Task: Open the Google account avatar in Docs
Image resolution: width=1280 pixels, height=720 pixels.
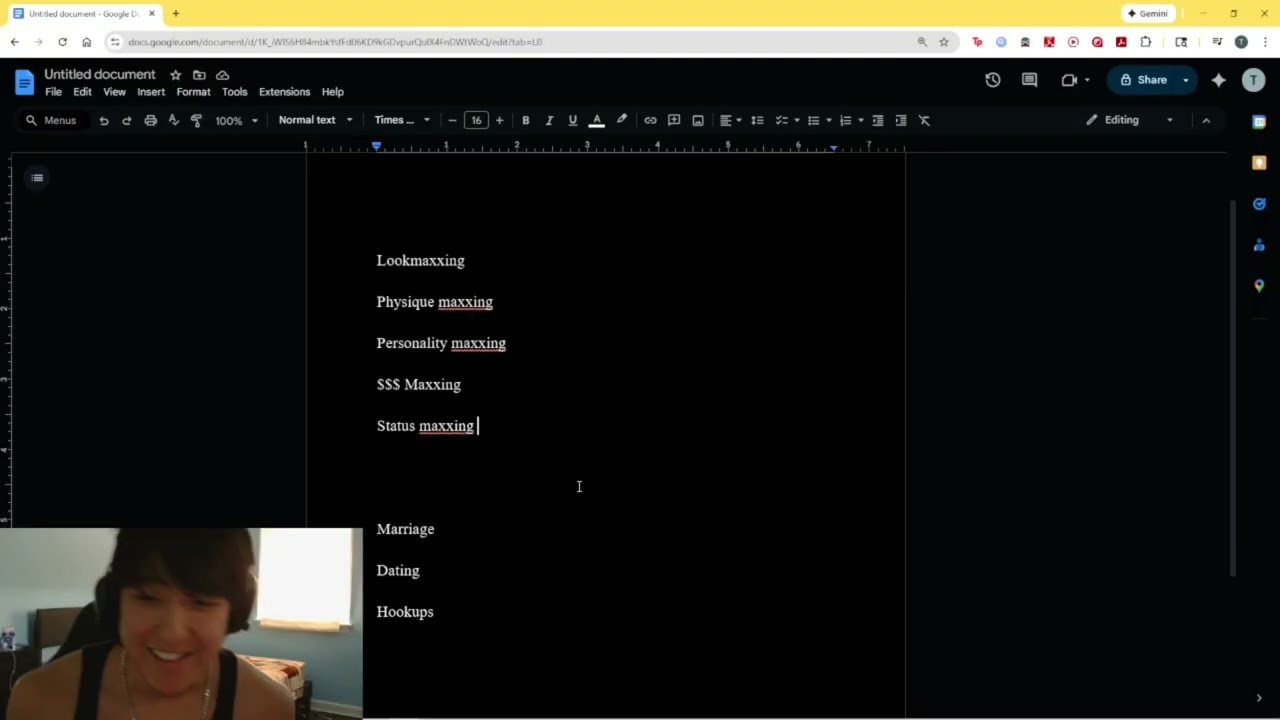Action: point(1253,80)
